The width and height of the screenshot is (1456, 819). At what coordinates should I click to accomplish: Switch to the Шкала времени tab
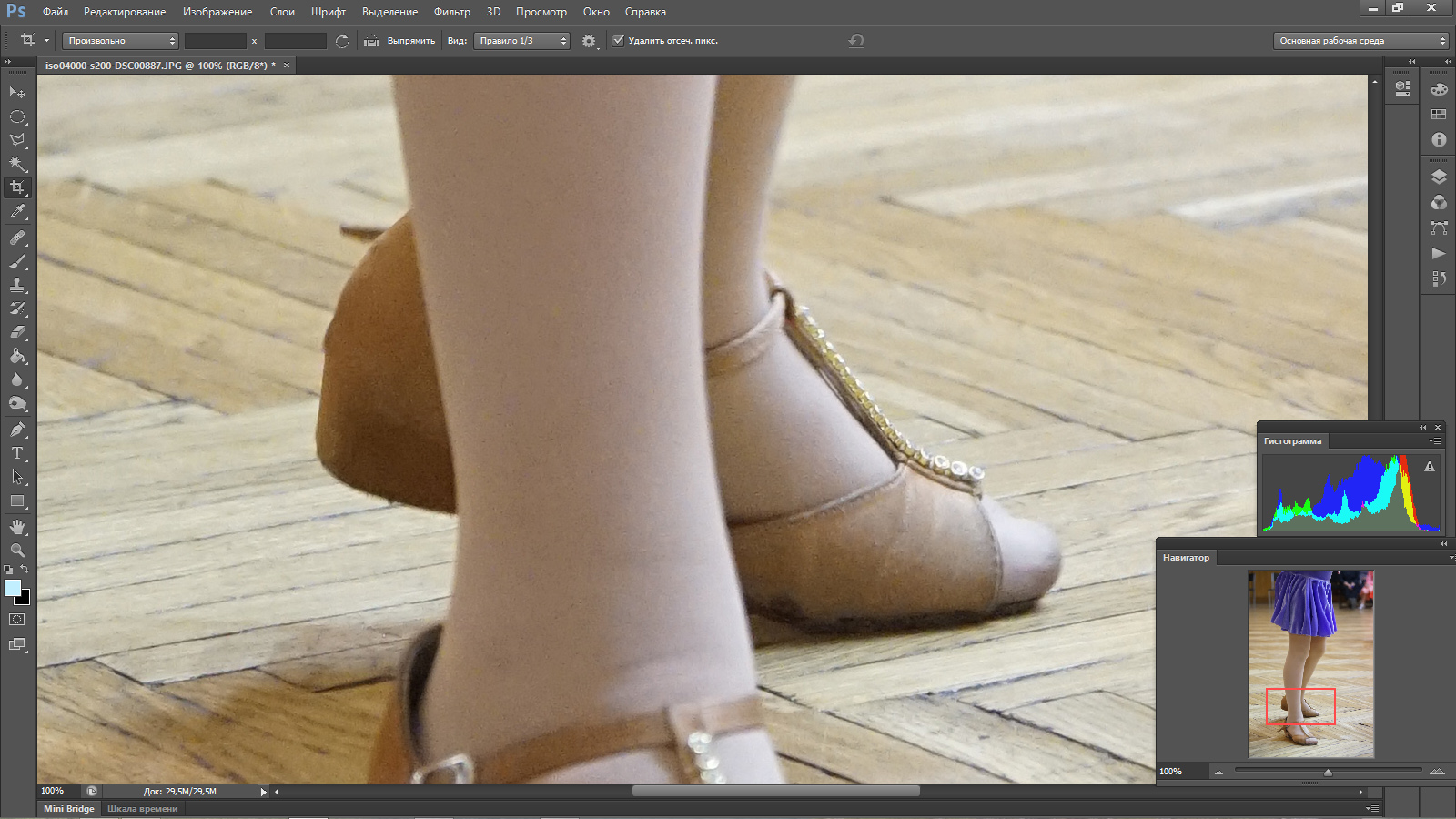click(142, 808)
